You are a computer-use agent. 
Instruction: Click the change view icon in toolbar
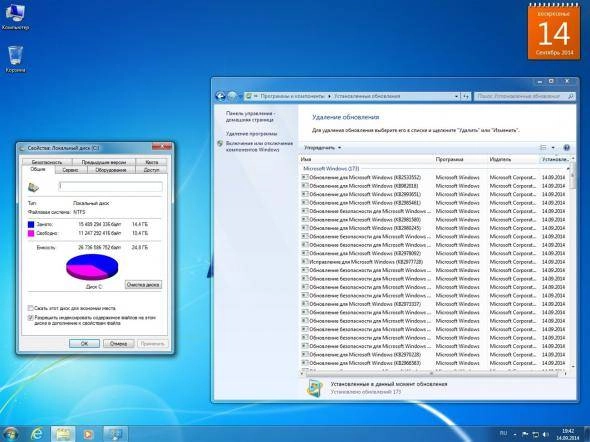(543, 148)
